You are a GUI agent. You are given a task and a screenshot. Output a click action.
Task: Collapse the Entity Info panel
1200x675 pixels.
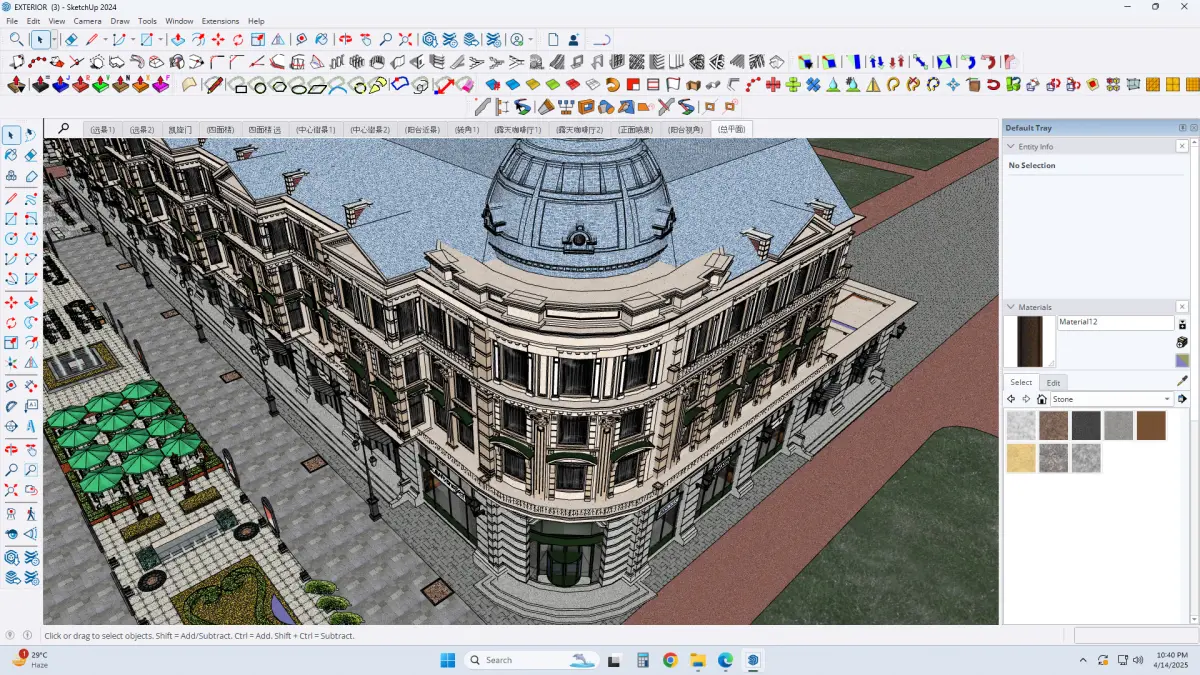click(x=1011, y=146)
